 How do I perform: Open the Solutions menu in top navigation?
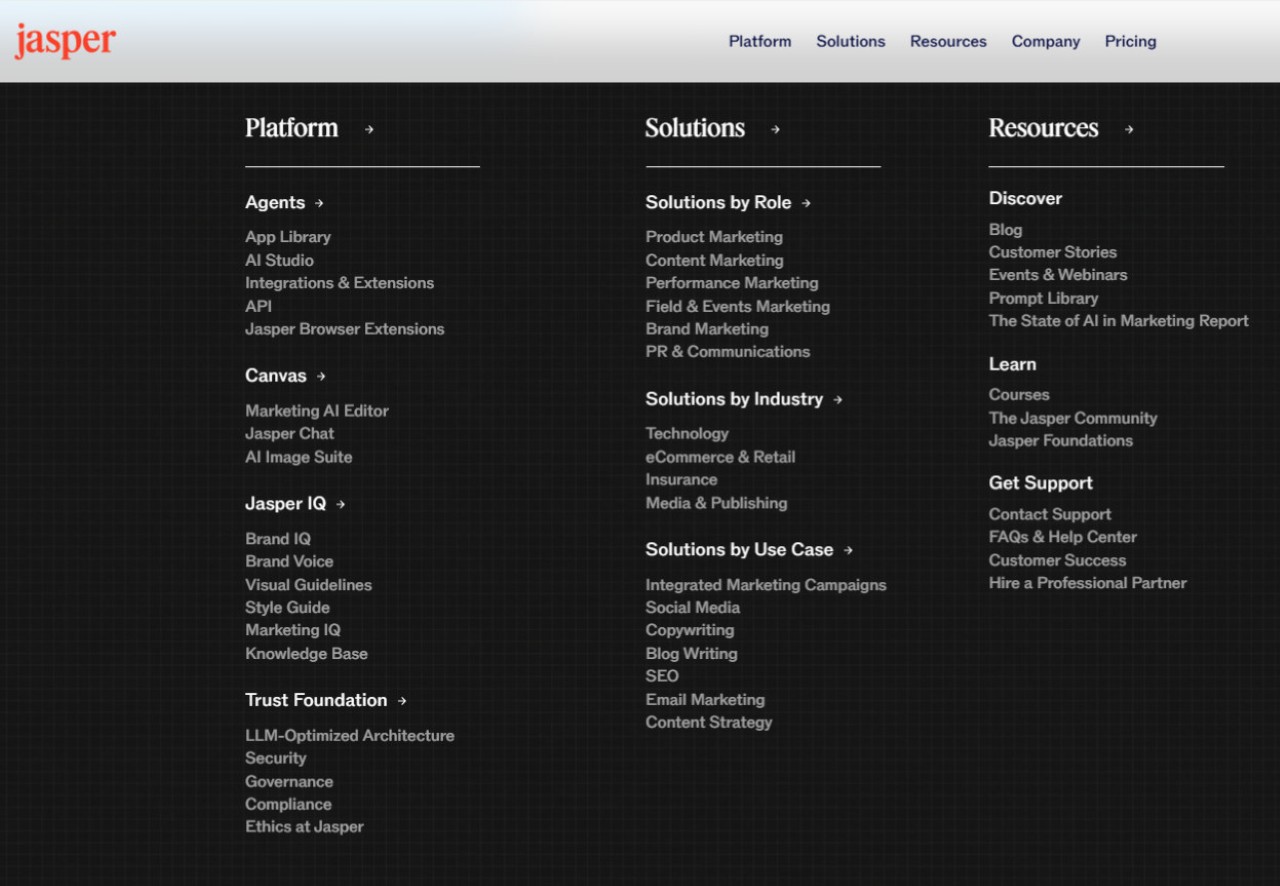coord(850,41)
